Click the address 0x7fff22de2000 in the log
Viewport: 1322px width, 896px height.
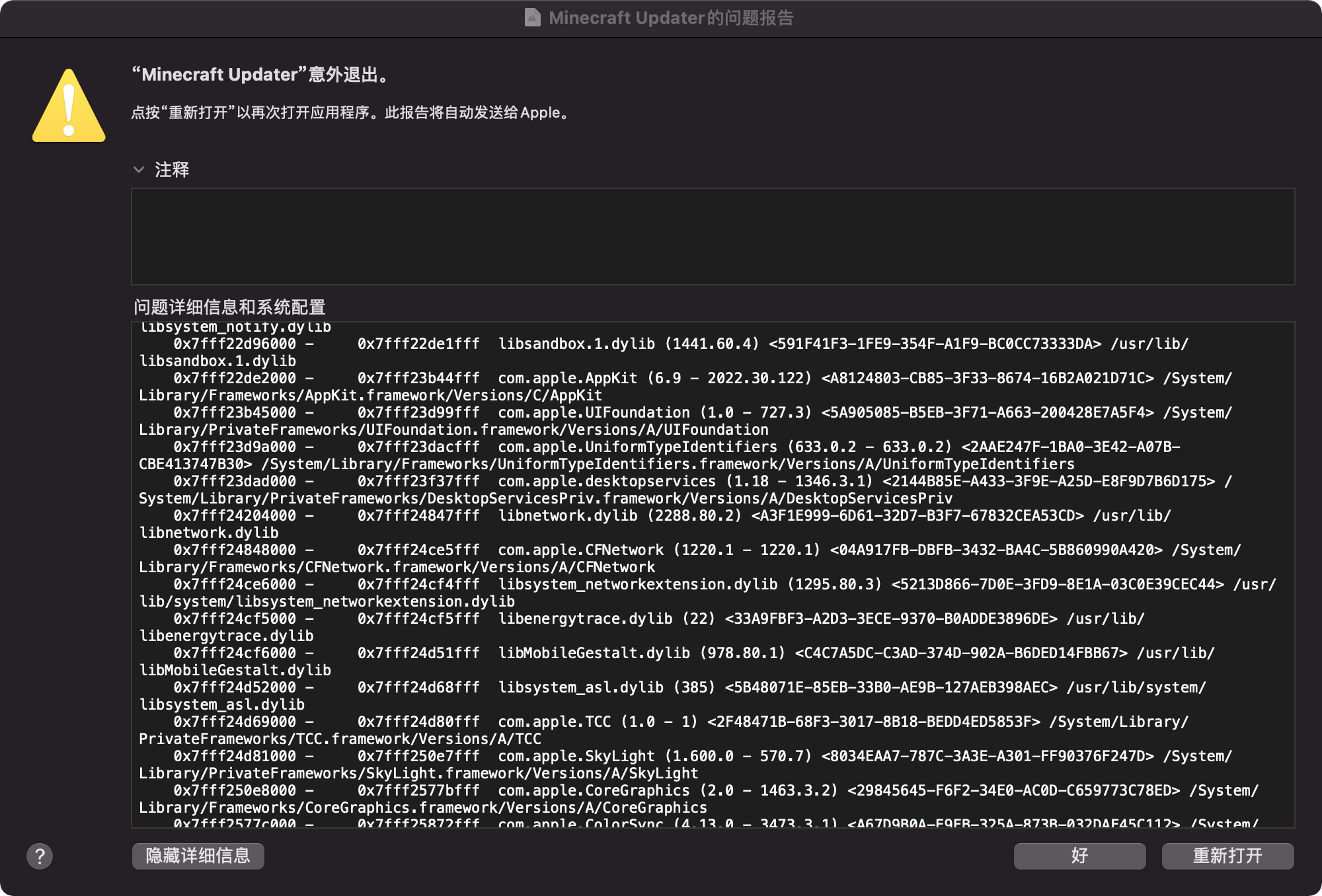click(235, 379)
